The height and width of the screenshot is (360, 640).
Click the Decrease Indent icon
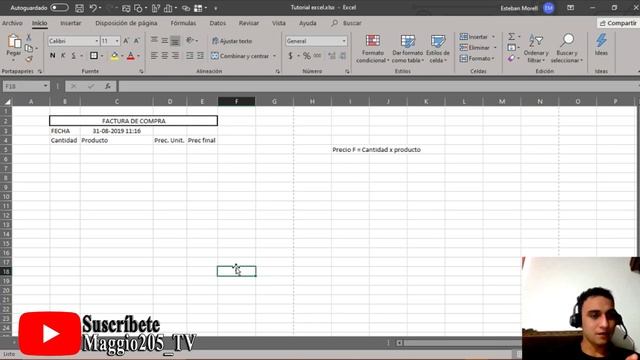190,56
